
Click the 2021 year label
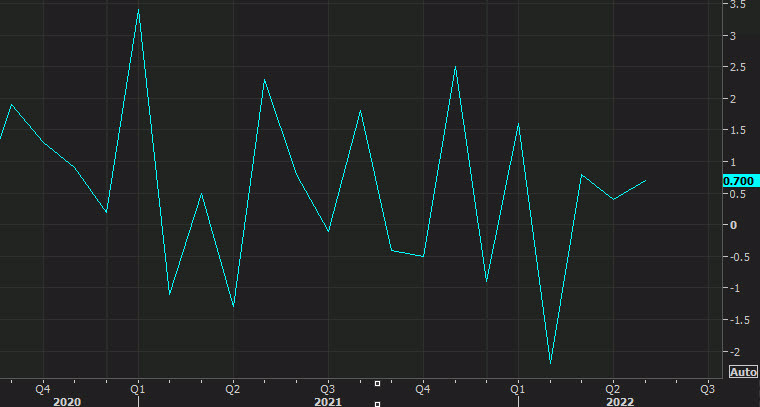pos(328,401)
